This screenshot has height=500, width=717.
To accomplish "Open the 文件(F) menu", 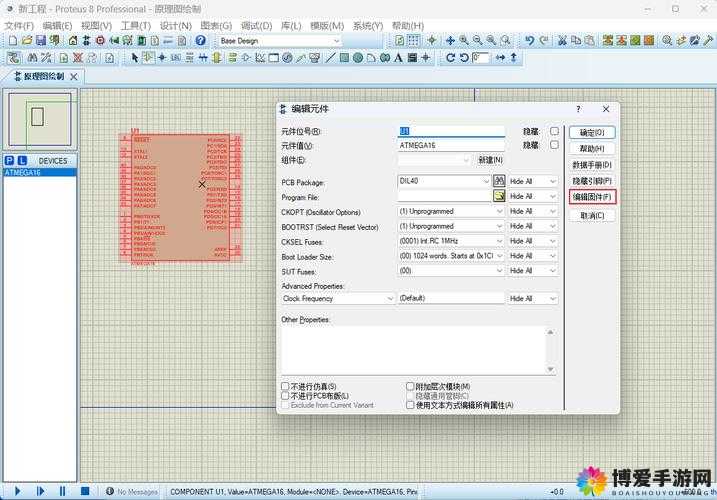I will pos(19,26).
